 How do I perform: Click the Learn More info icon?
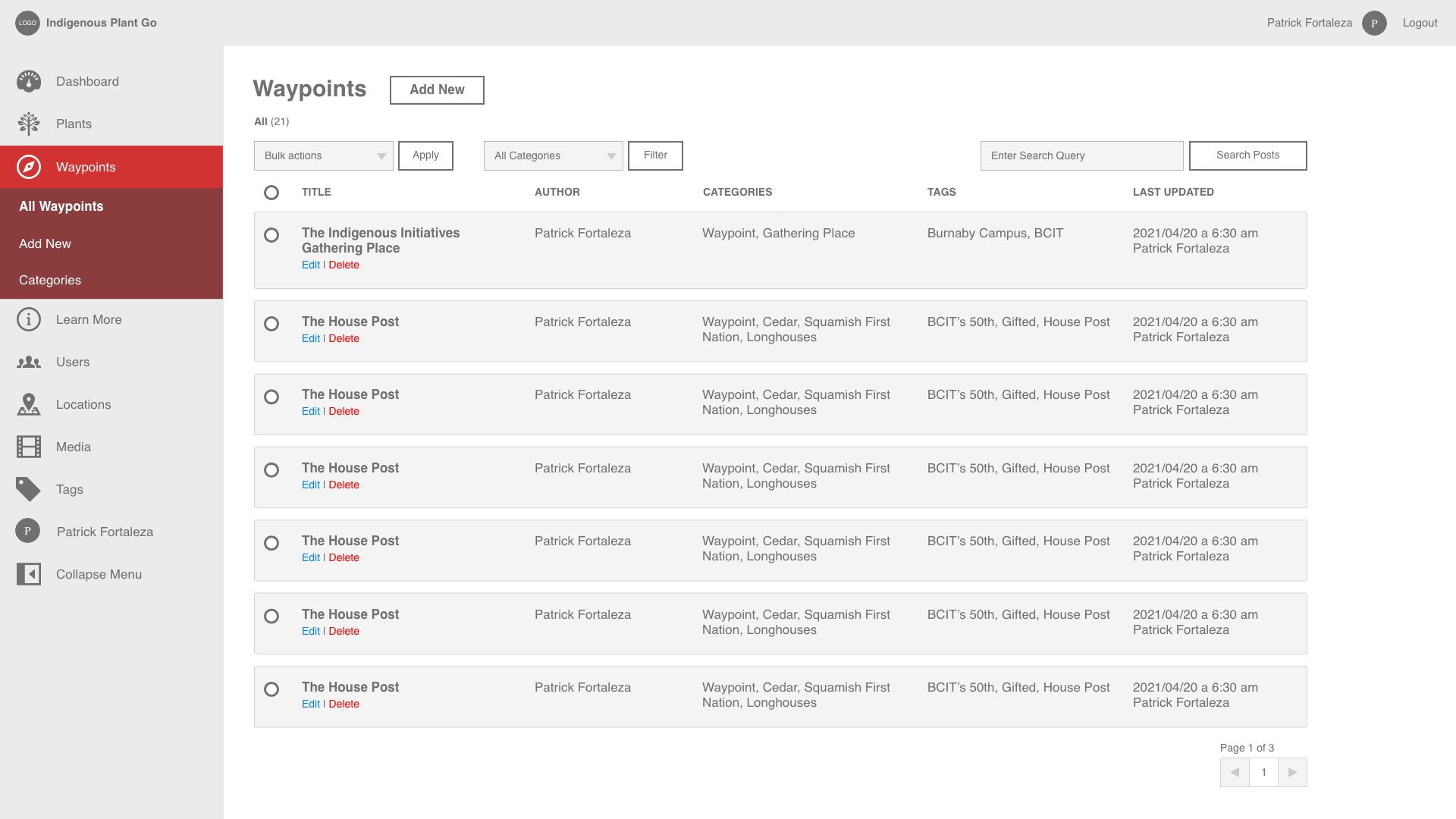[x=29, y=319]
